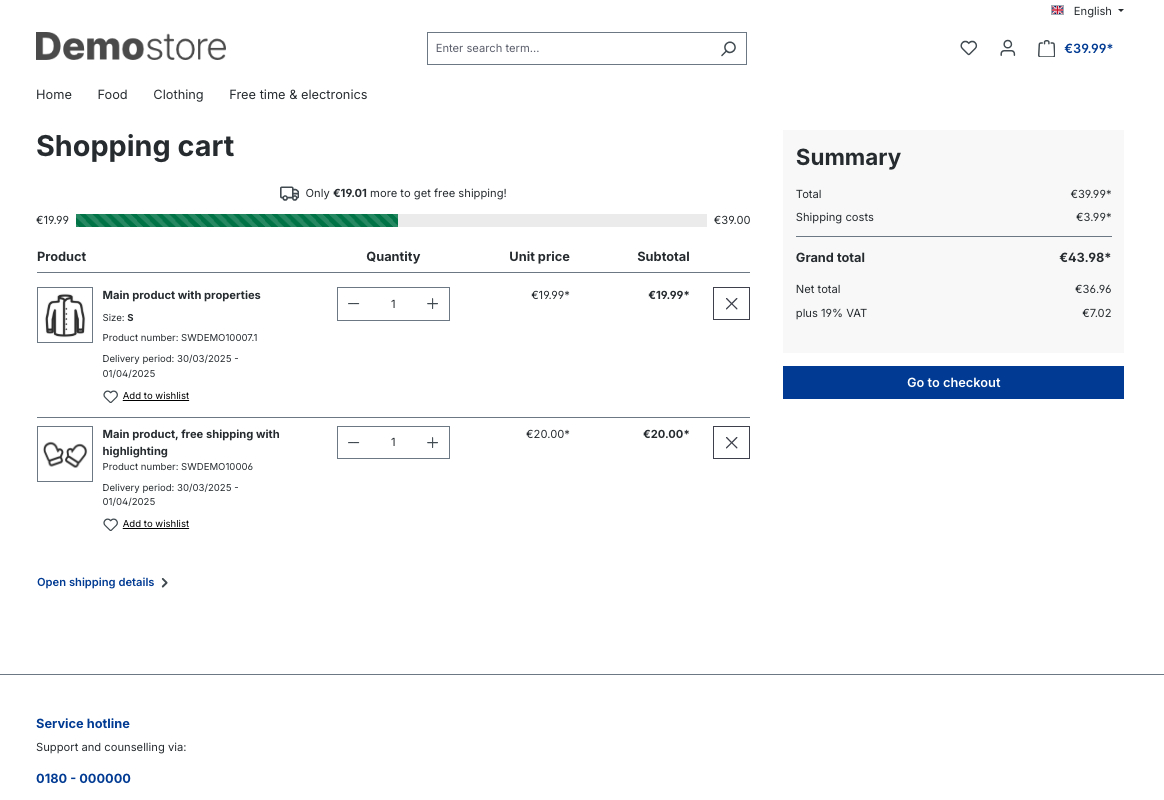Image resolution: width=1164 pixels, height=800 pixels.
Task: Go to the Food category
Action: [x=112, y=95]
